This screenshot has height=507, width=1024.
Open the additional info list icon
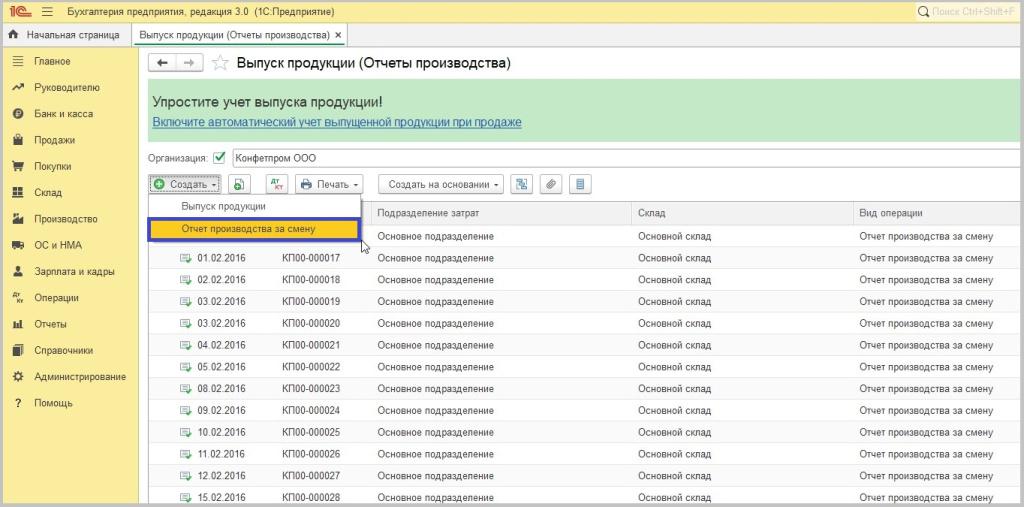click(580, 184)
